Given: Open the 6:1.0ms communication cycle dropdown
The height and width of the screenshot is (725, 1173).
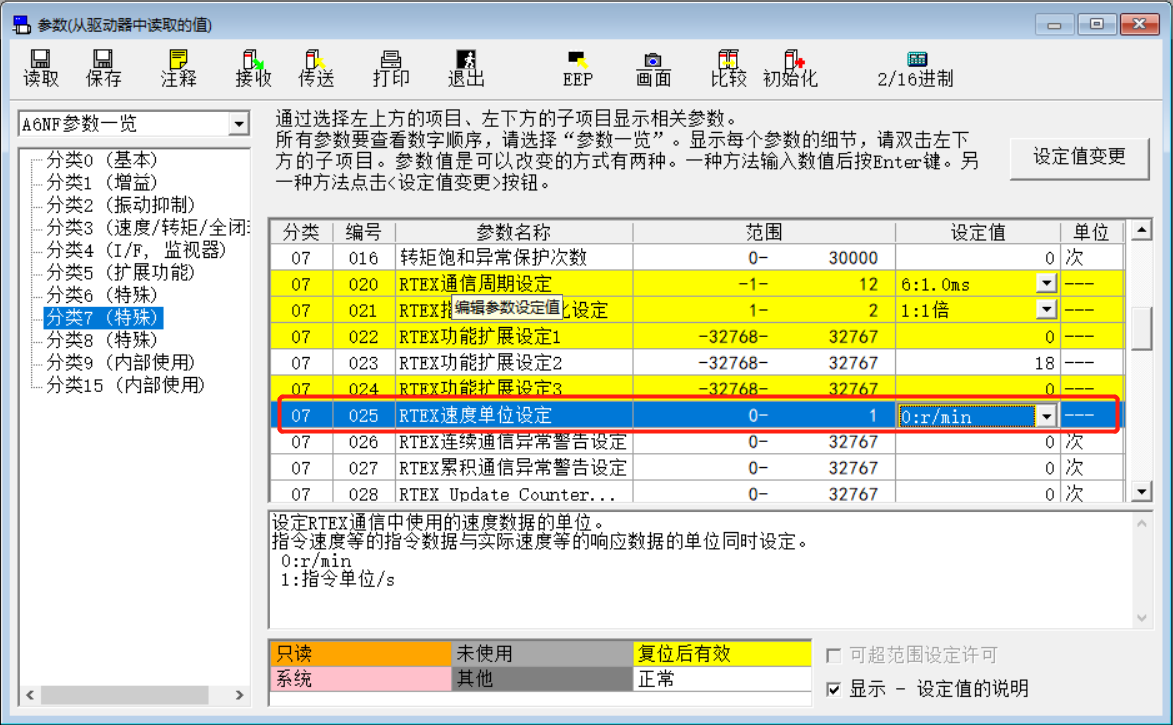Looking at the screenshot, I should 1045,284.
